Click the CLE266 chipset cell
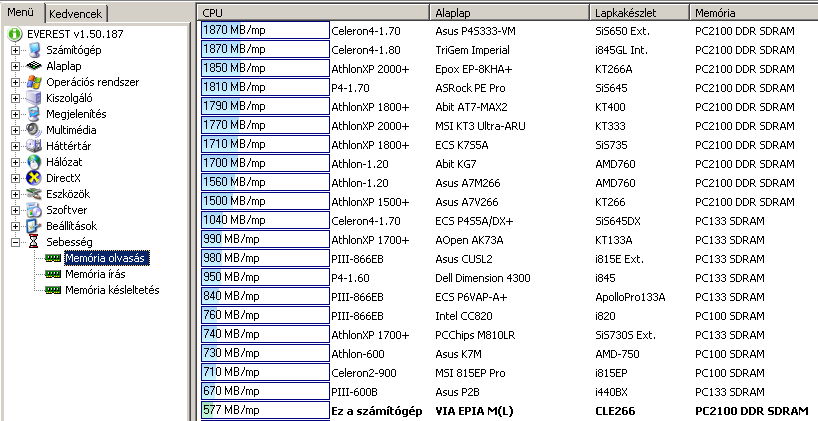818x421 pixels. (615, 411)
